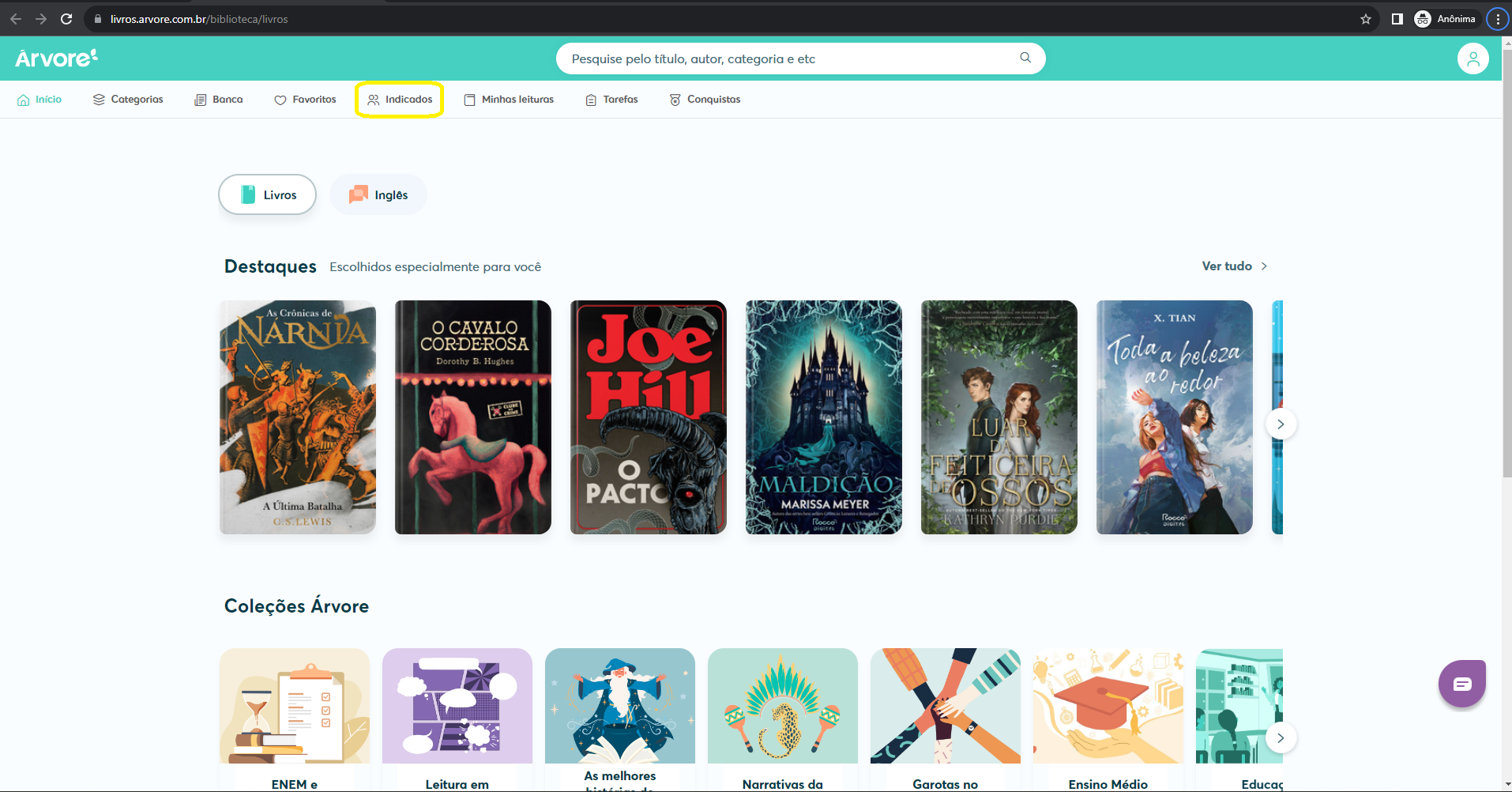
Task: Go back with the browser arrow
Action: click(16, 19)
